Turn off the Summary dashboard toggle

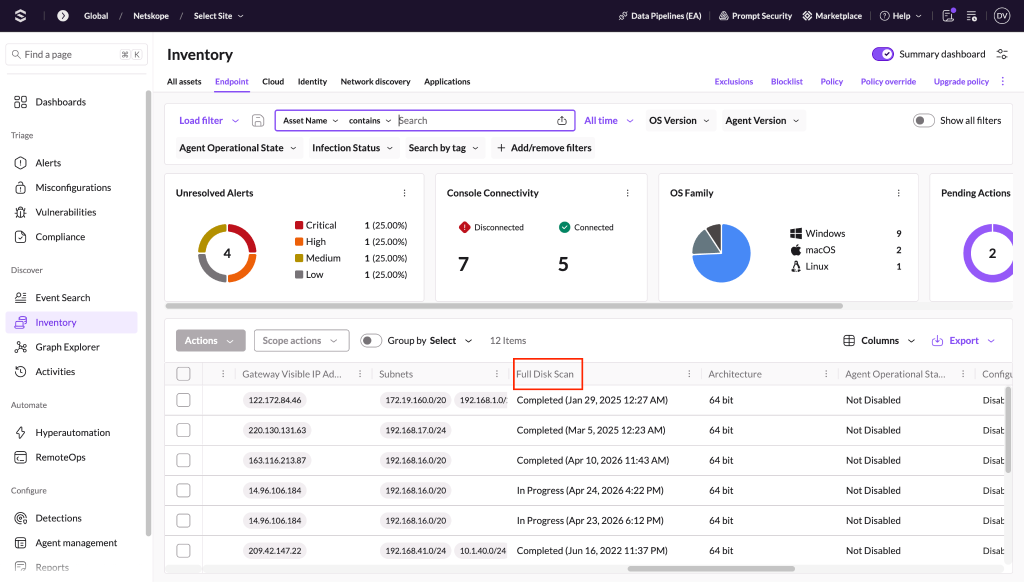click(883, 54)
